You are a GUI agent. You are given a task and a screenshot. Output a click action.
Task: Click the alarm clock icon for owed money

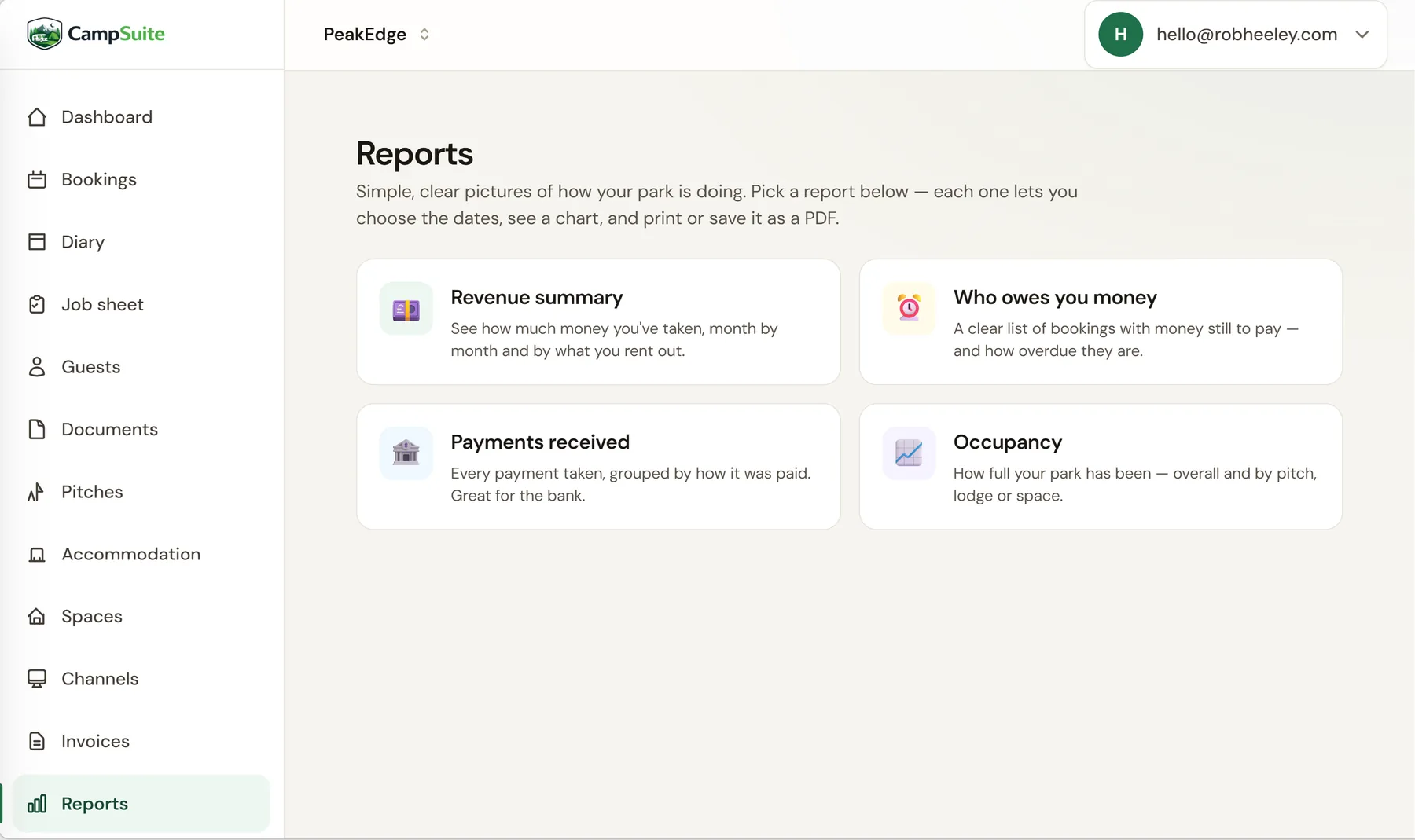click(910, 309)
